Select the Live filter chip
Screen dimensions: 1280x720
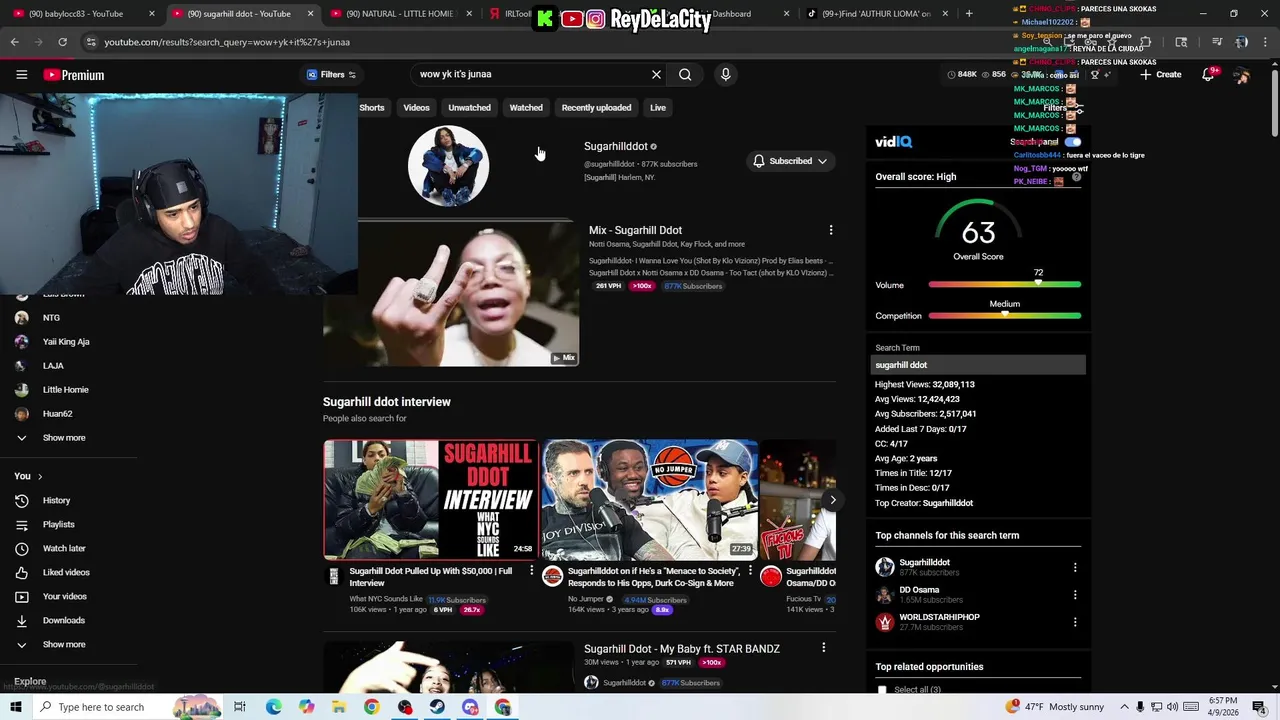(x=658, y=108)
